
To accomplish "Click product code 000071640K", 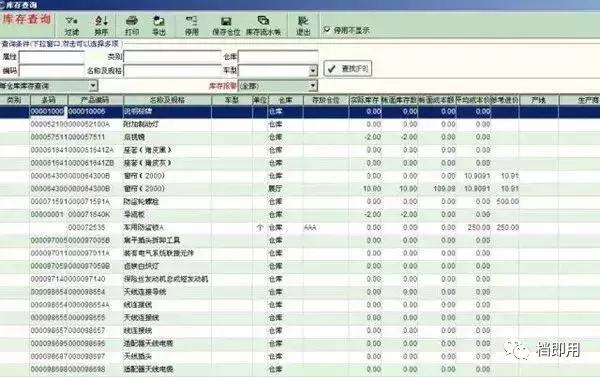I will (89, 214).
